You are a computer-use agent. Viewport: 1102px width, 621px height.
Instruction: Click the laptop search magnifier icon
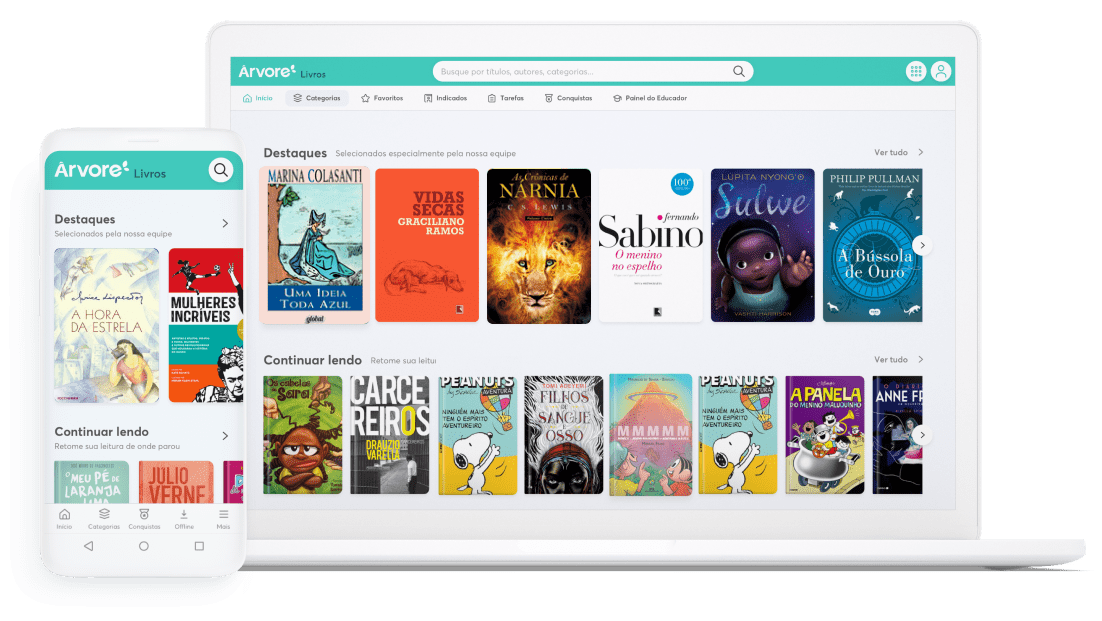(x=739, y=71)
